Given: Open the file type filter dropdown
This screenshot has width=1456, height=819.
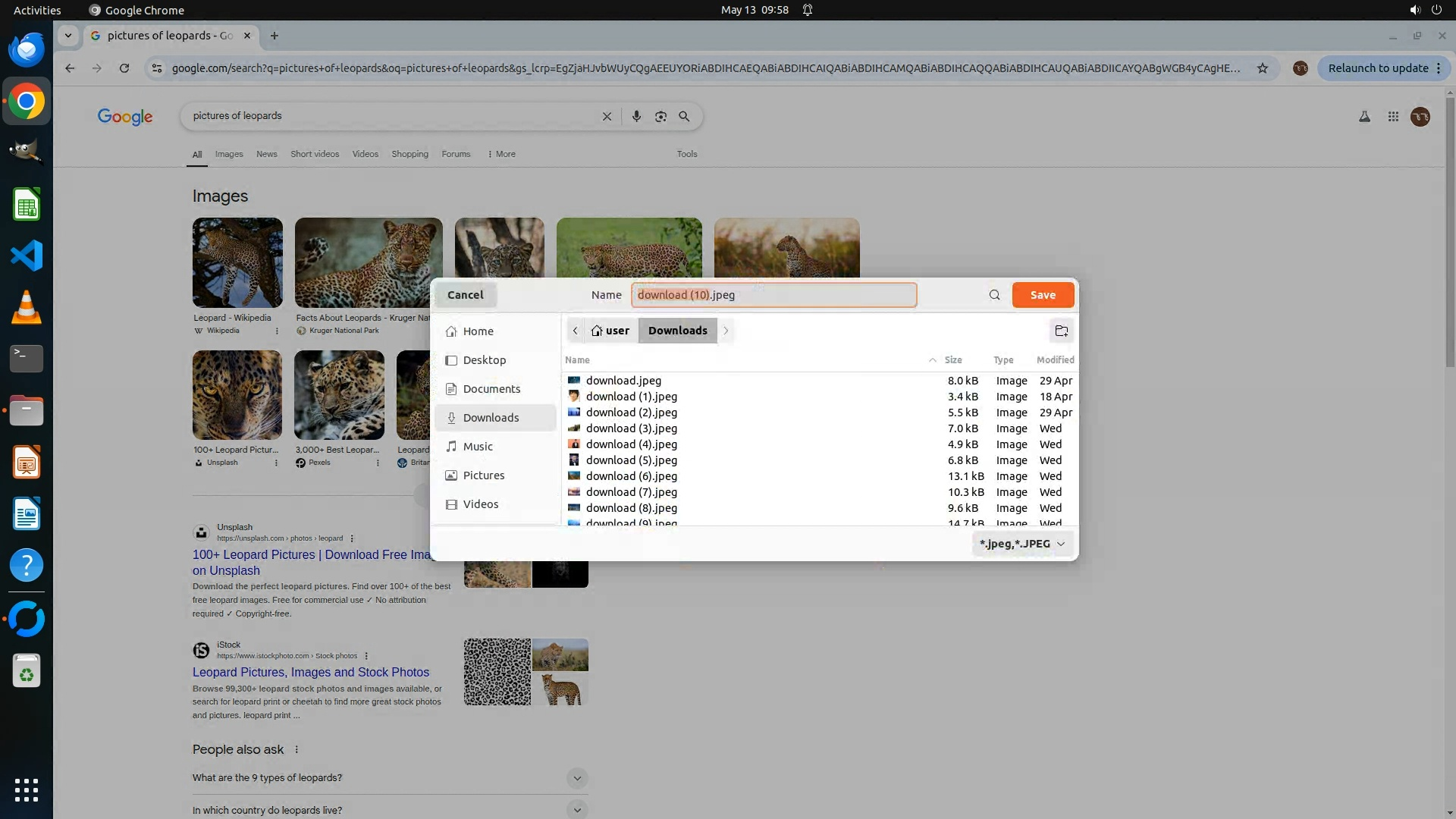Looking at the screenshot, I should pyautogui.click(x=1021, y=544).
